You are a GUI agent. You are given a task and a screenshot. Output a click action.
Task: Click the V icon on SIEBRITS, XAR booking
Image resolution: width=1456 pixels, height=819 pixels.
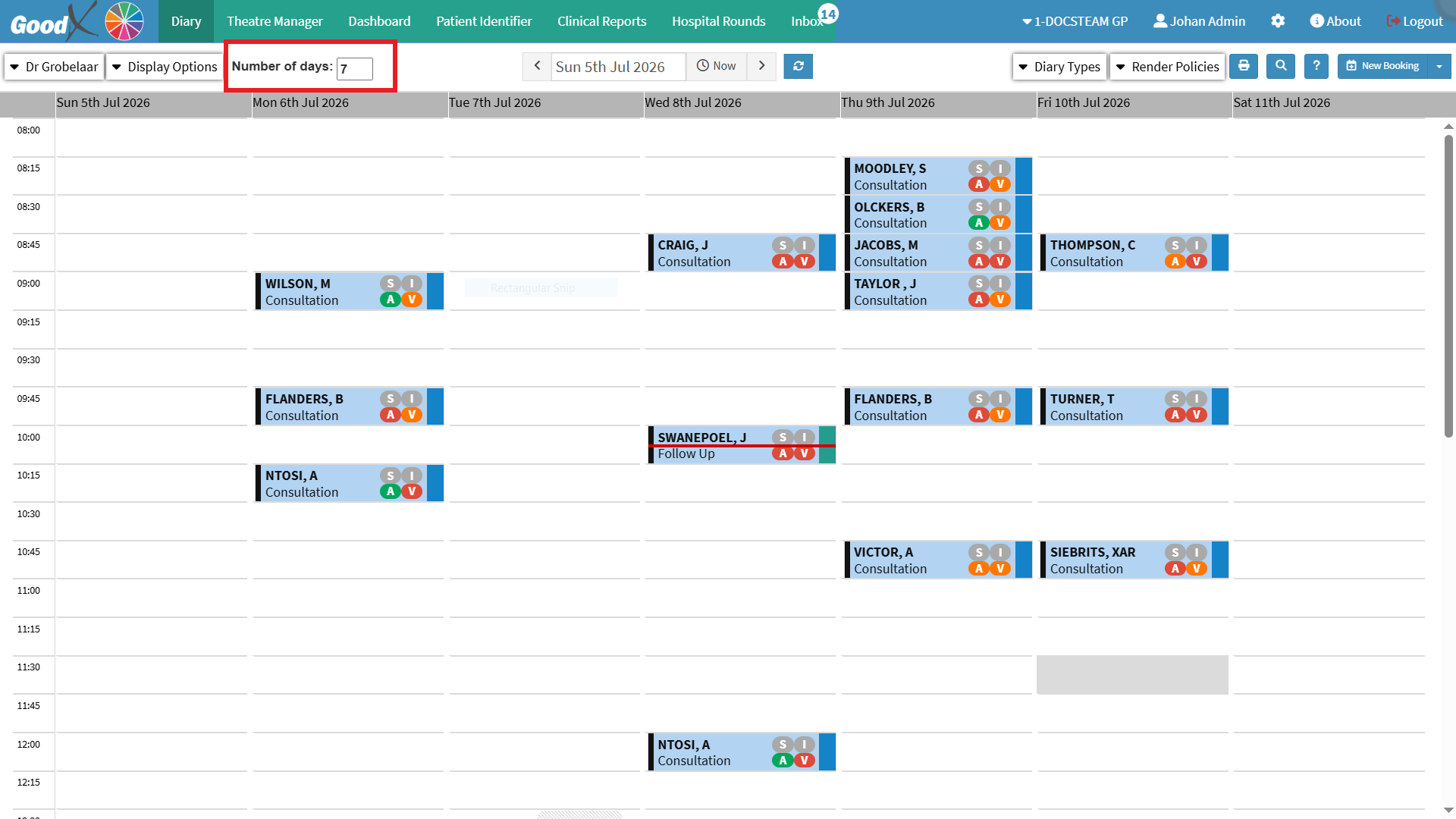point(1197,568)
